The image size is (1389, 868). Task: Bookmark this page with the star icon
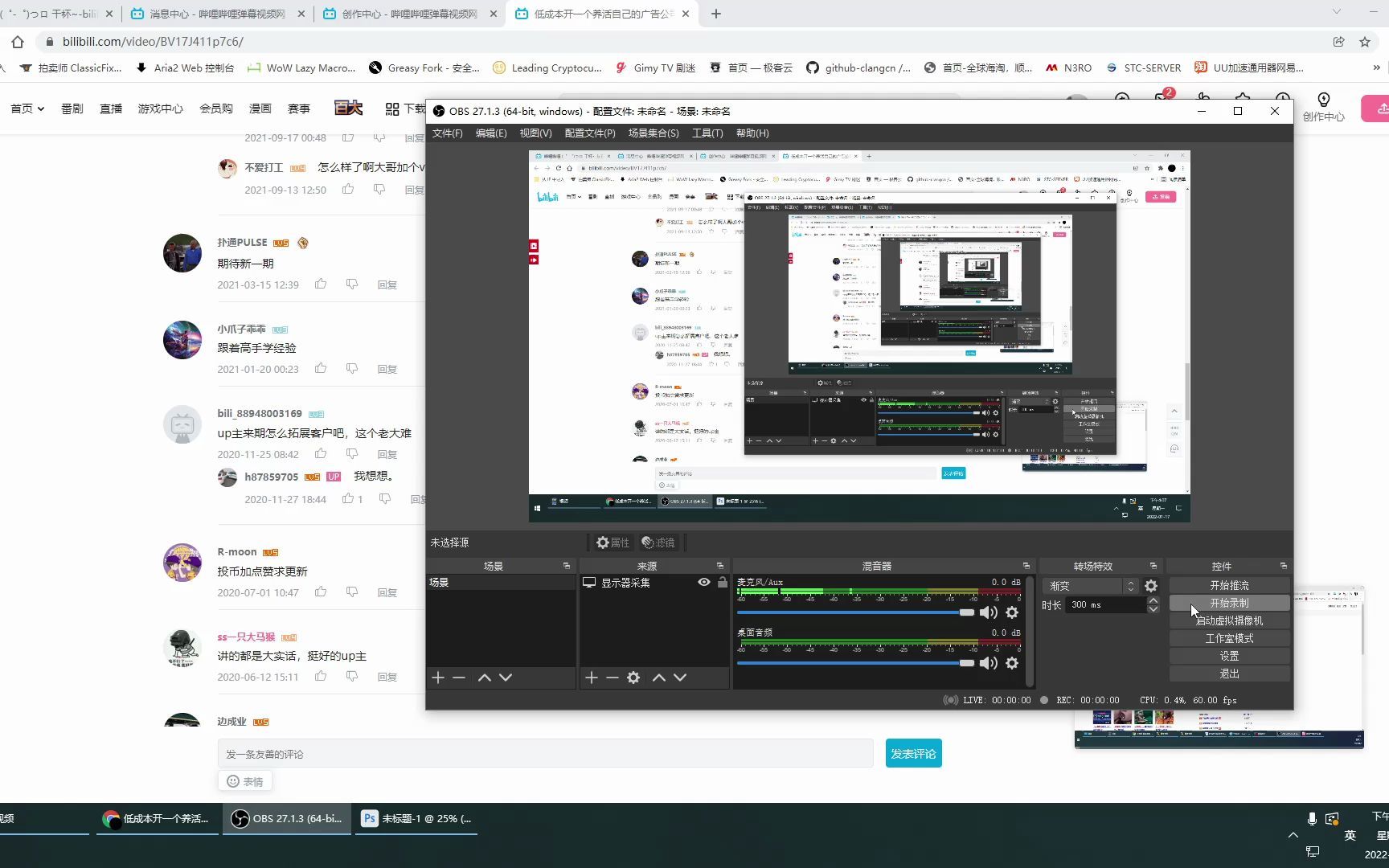(x=1365, y=42)
